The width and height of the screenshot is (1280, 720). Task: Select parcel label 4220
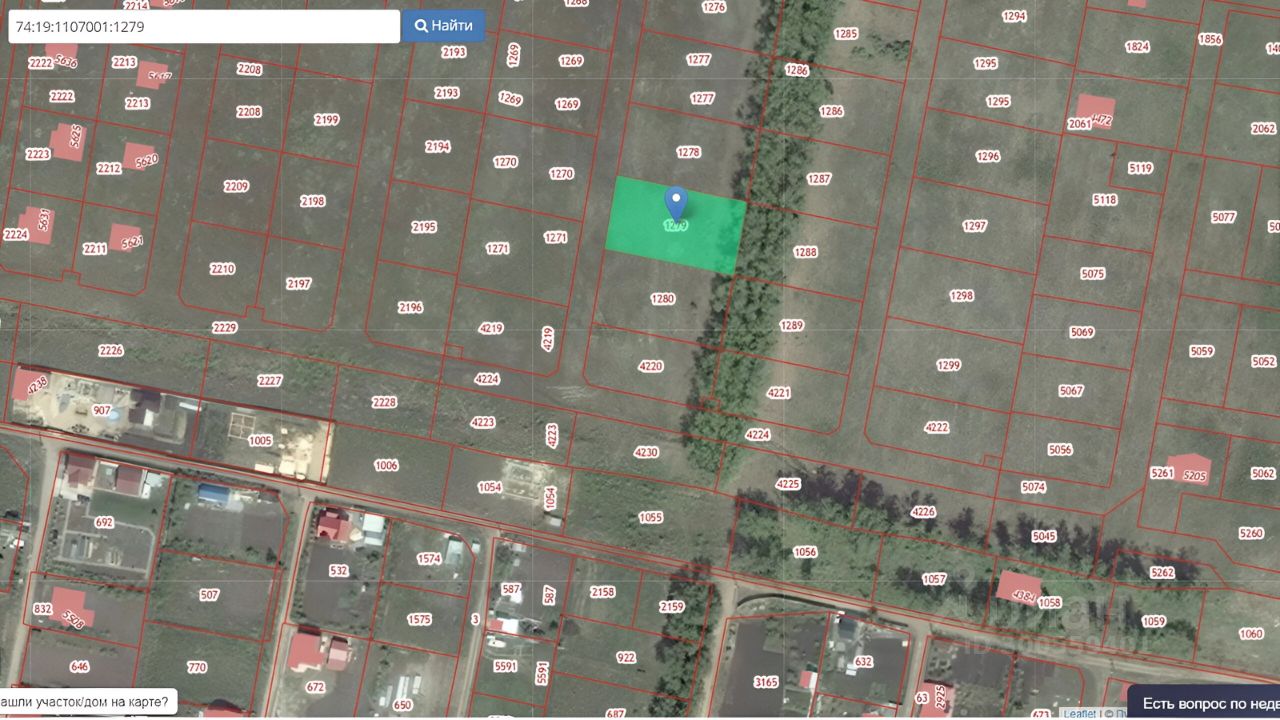(650, 366)
